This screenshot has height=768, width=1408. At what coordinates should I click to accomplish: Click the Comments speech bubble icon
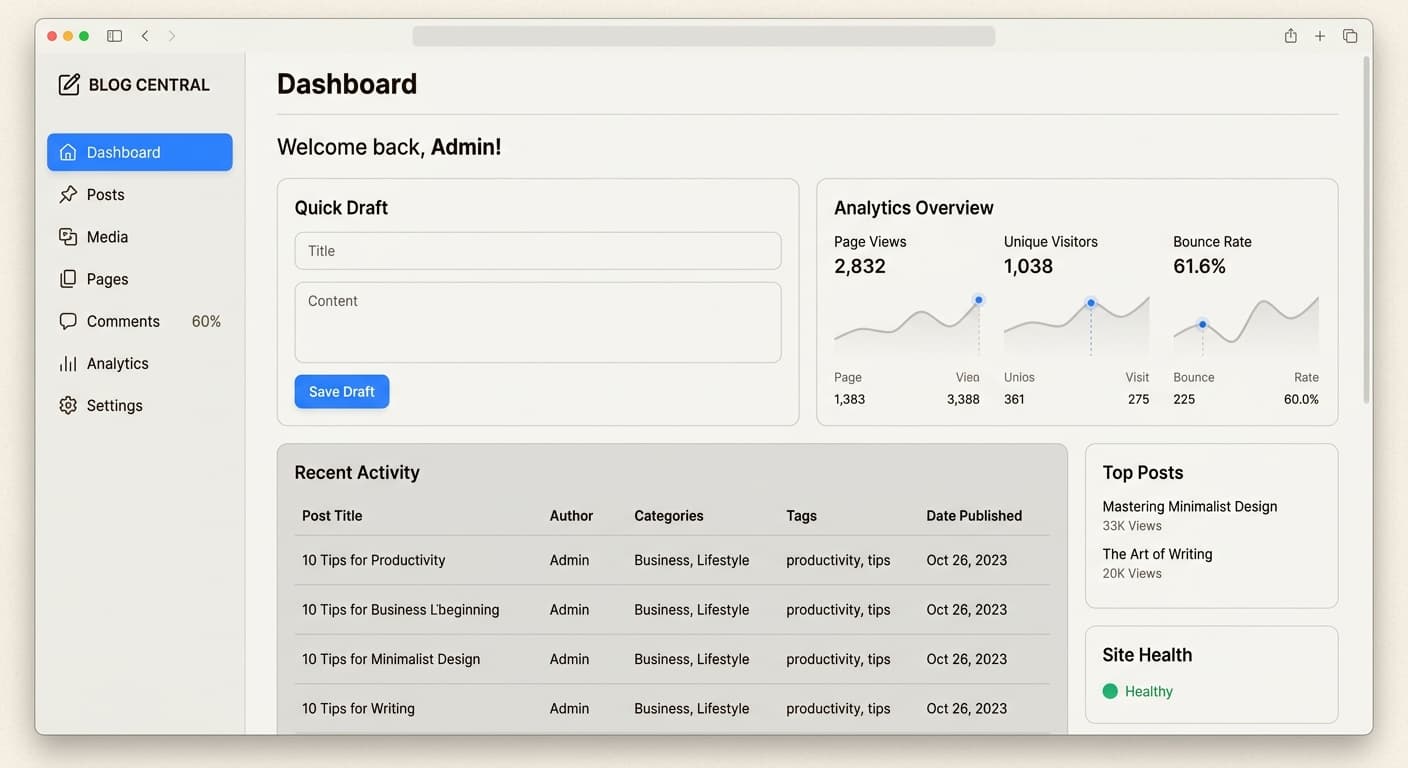[68, 321]
